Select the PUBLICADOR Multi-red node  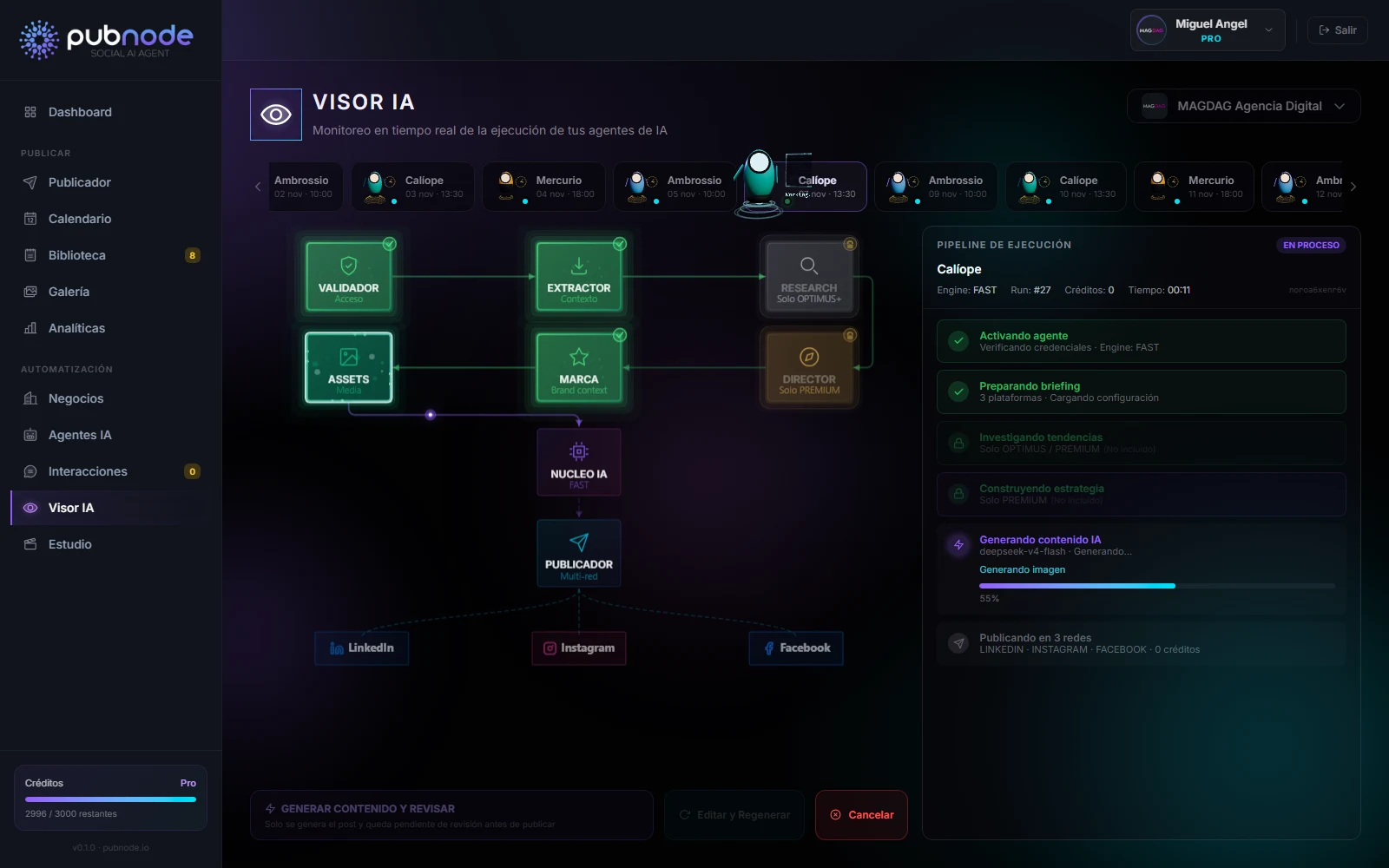(579, 553)
